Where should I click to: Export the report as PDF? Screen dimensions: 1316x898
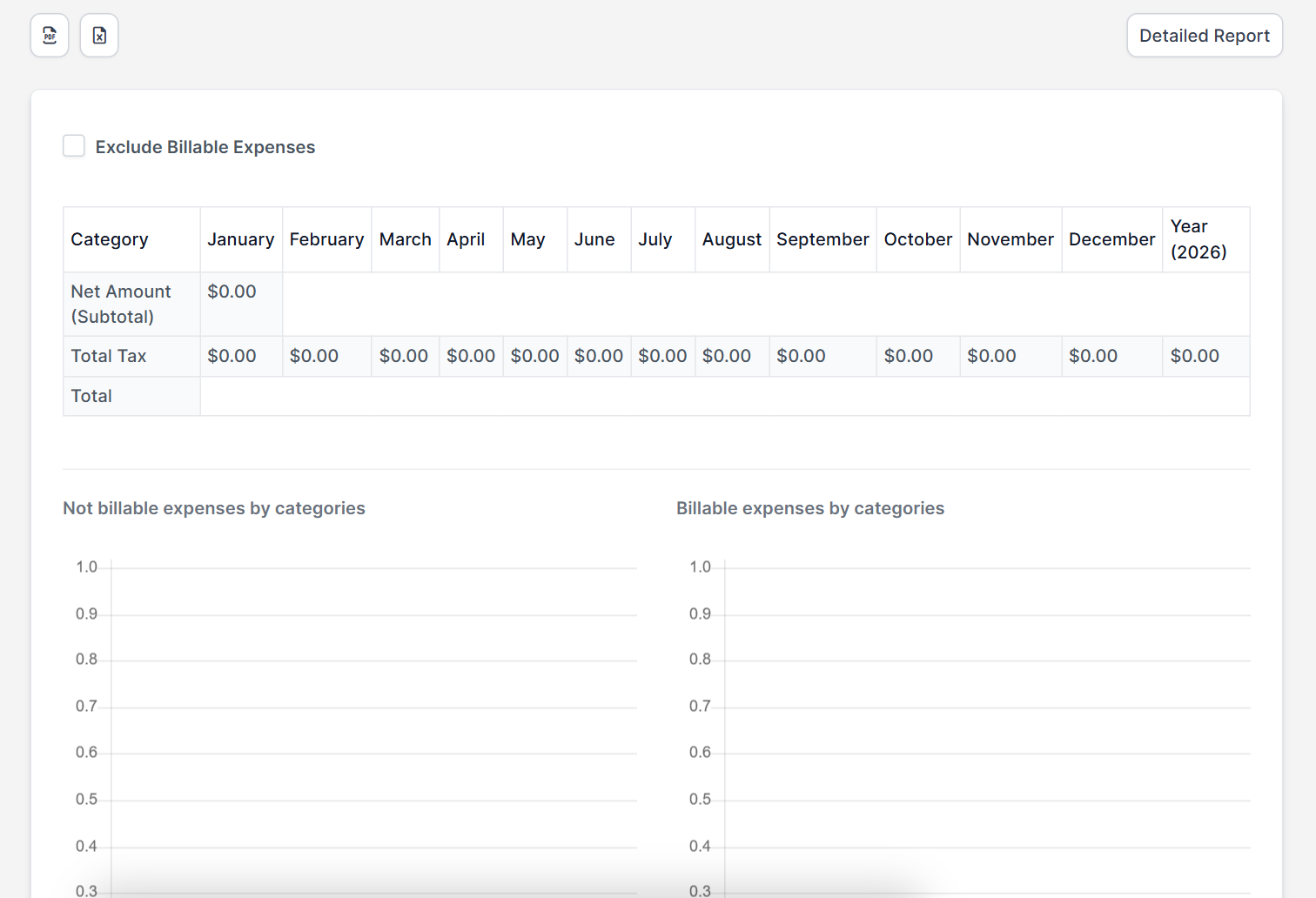pyautogui.click(x=50, y=36)
